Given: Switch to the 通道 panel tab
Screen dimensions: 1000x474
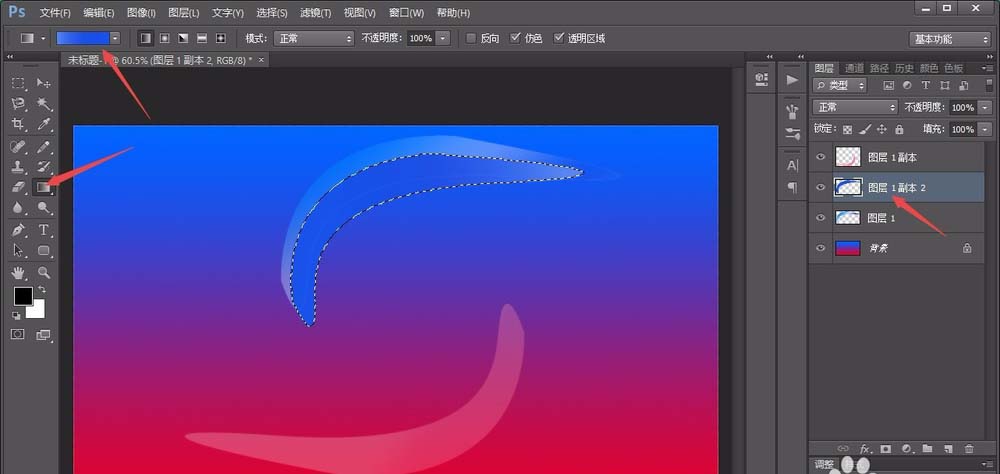Looking at the screenshot, I should coord(852,68).
